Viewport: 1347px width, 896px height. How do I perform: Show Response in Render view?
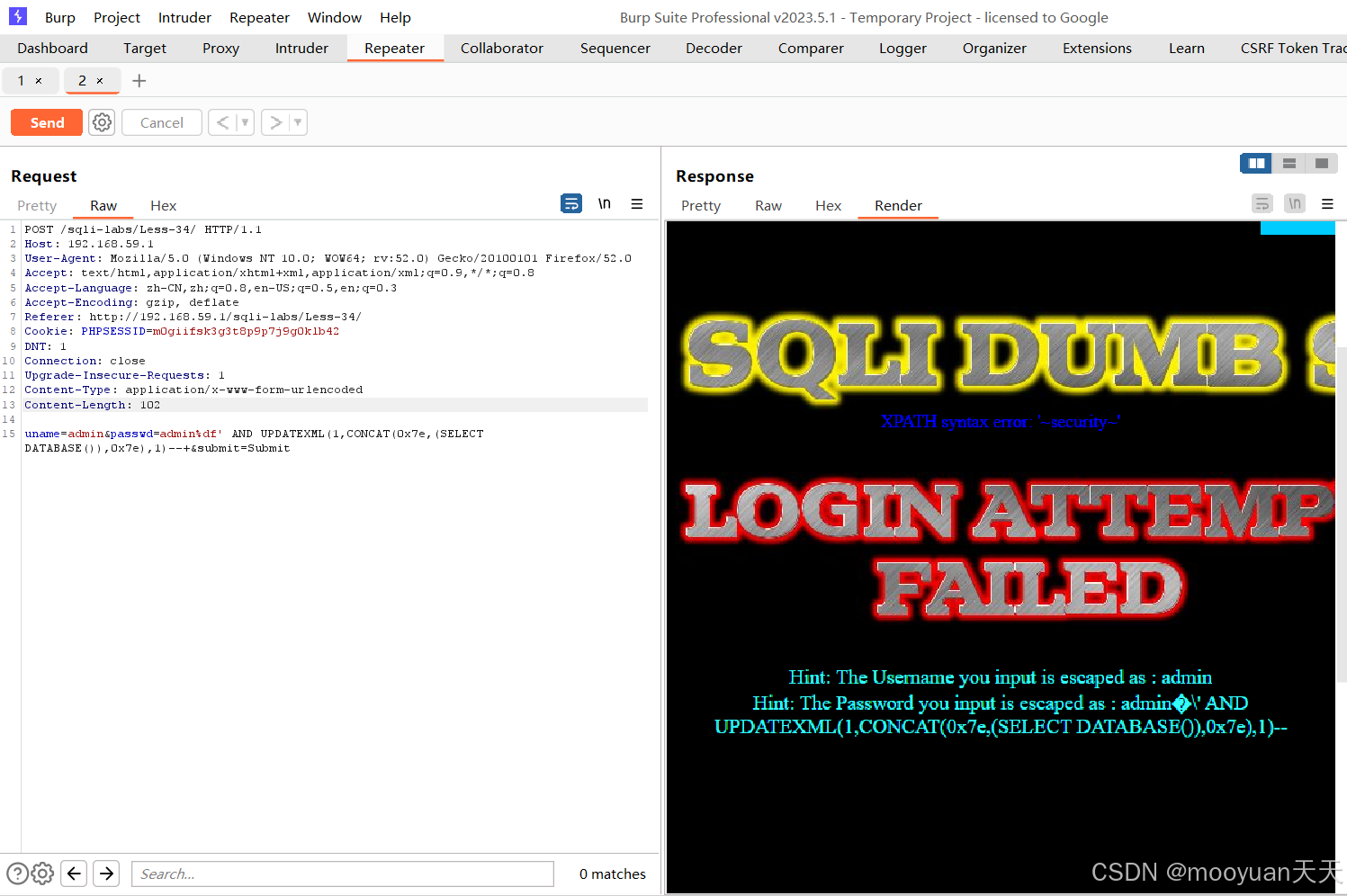pyautogui.click(x=898, y=206)
